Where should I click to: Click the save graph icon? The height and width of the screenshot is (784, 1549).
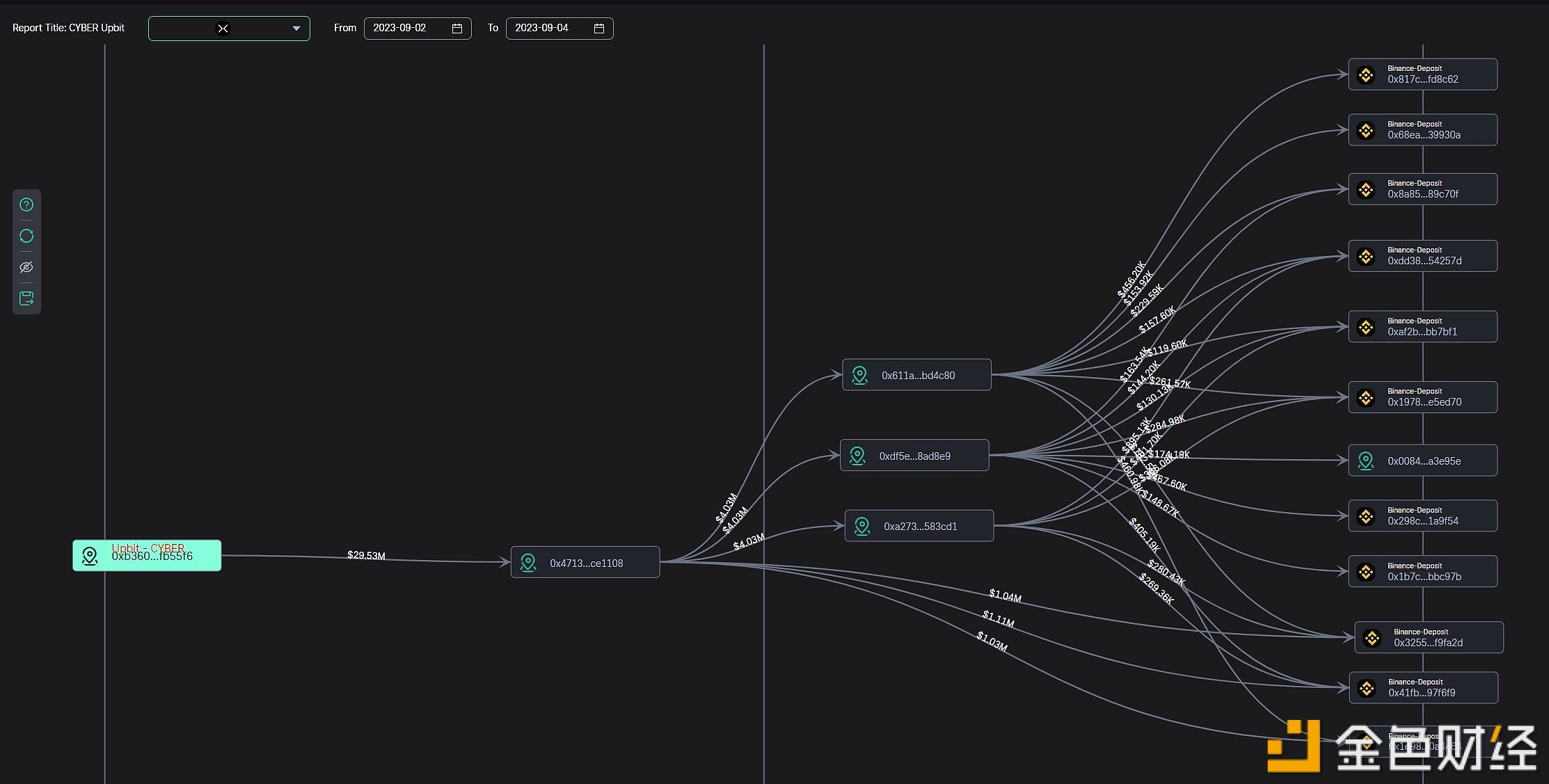pyautogui.click(x=26, y=298)
